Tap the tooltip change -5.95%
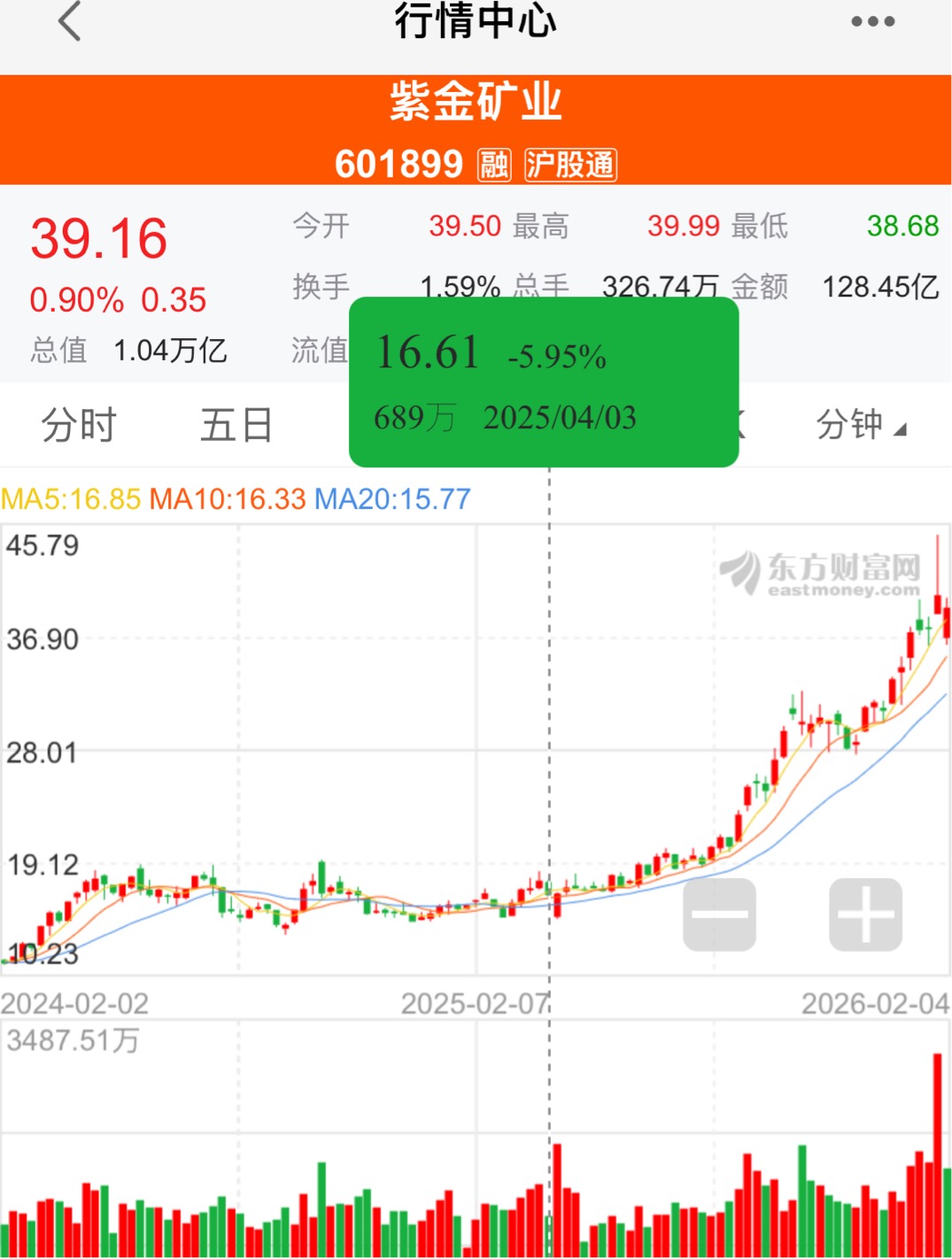Viewport: 952px width, 1259px height. tap(557, 357)
